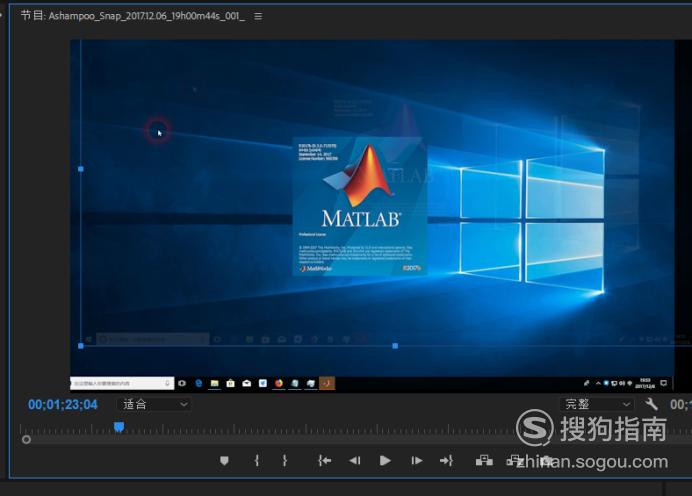Open the wrench settings menu
The height and width of the screenshot is (496, 692).
(651, 404)
